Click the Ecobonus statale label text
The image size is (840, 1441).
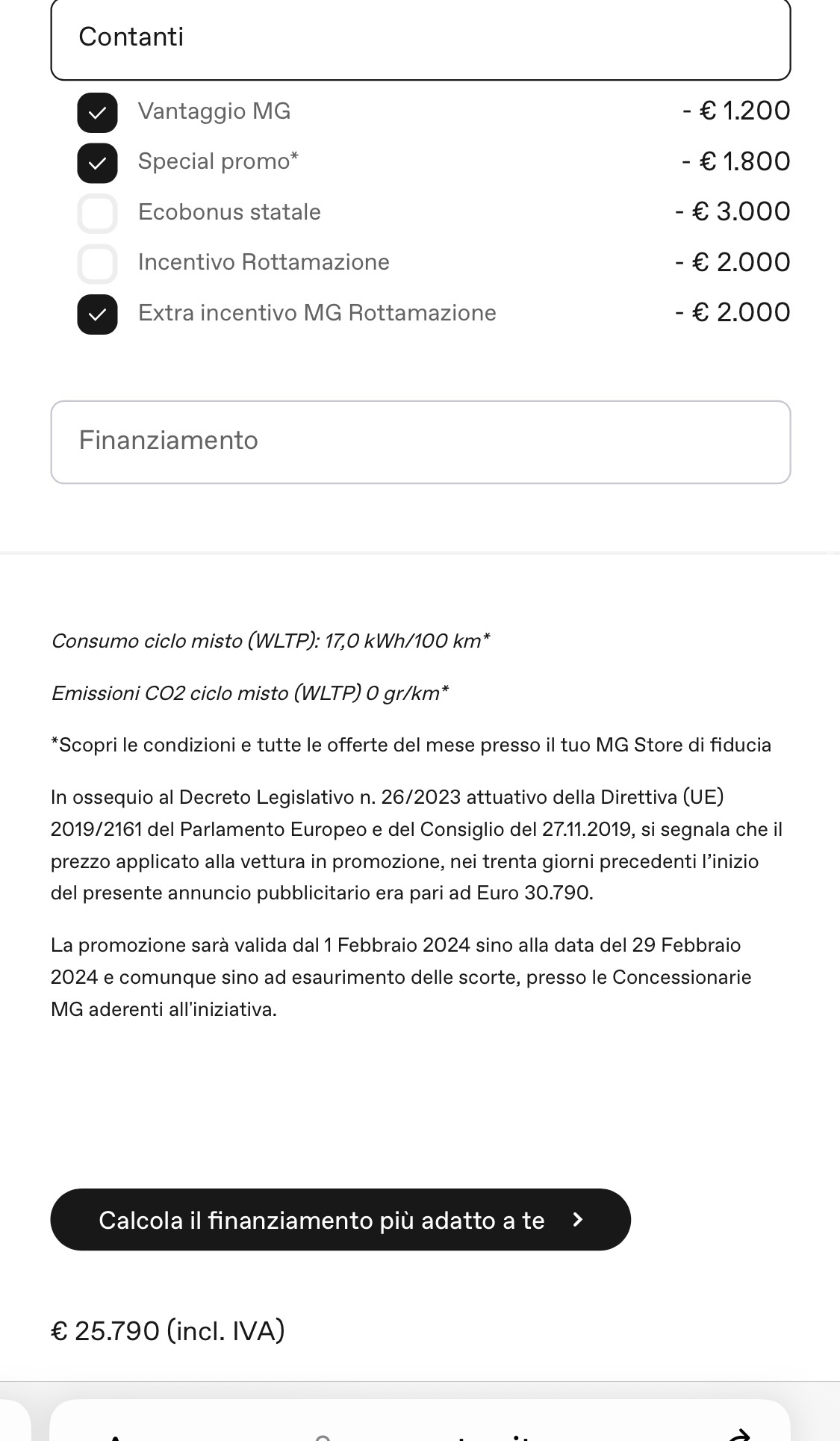(229, 212)
